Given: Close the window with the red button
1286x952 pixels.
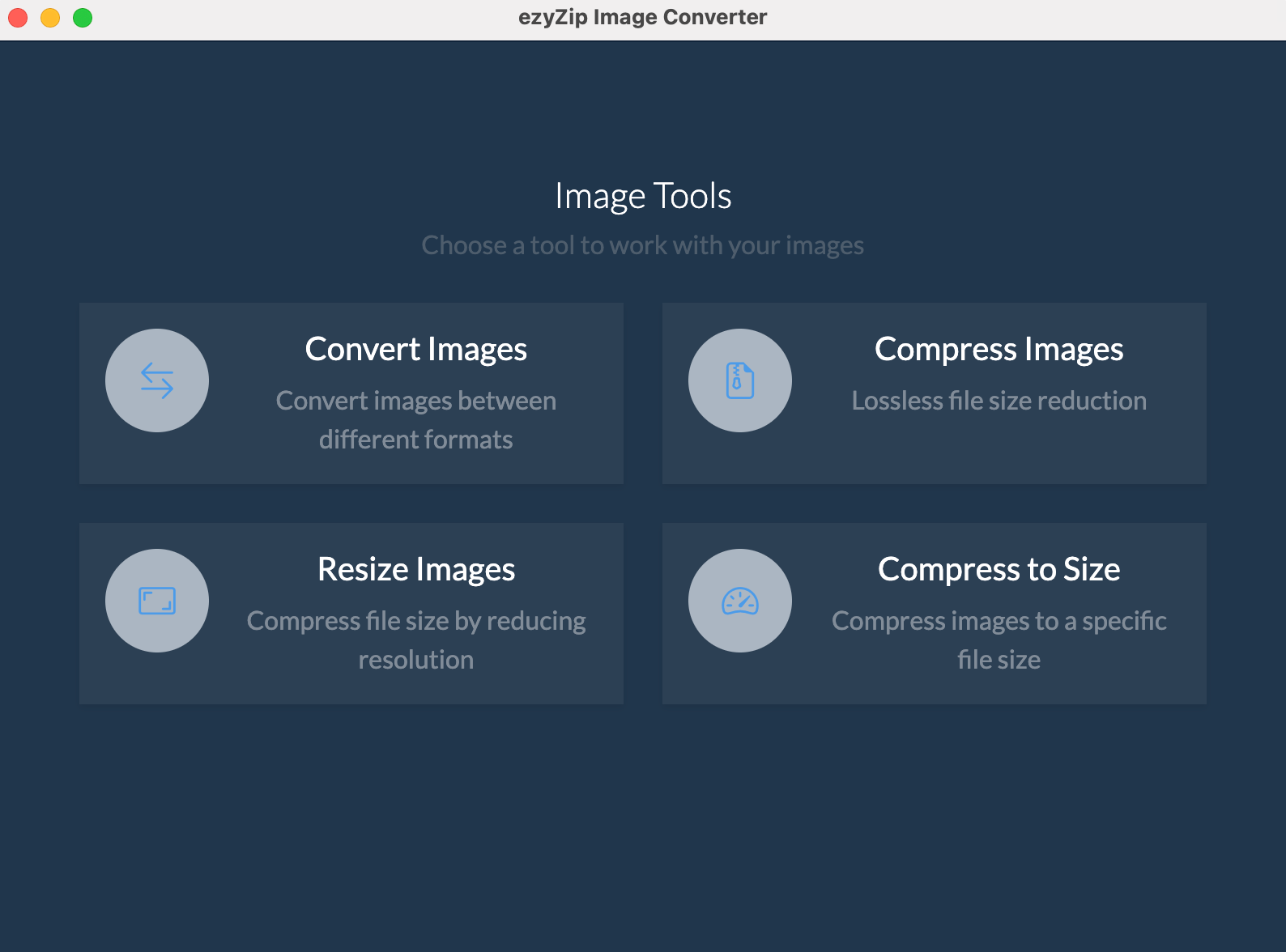Looking at the screenshot, I should [18, 18].
